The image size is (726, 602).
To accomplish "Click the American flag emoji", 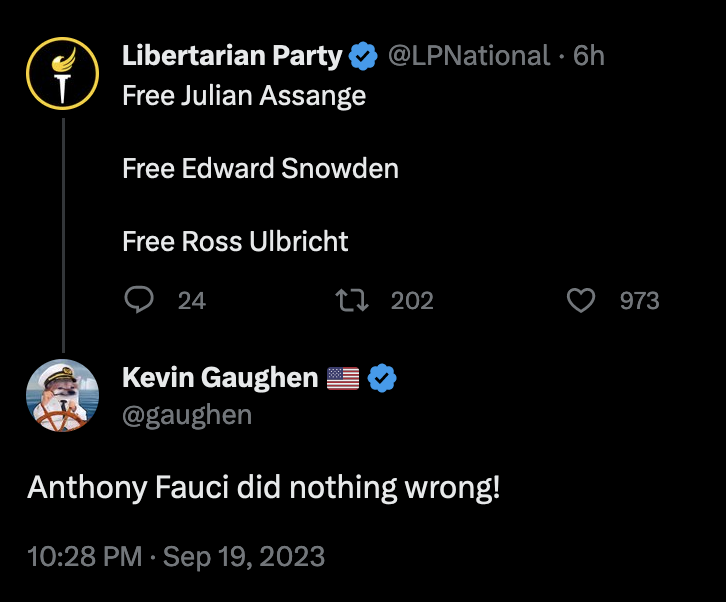I will (343, 378).
